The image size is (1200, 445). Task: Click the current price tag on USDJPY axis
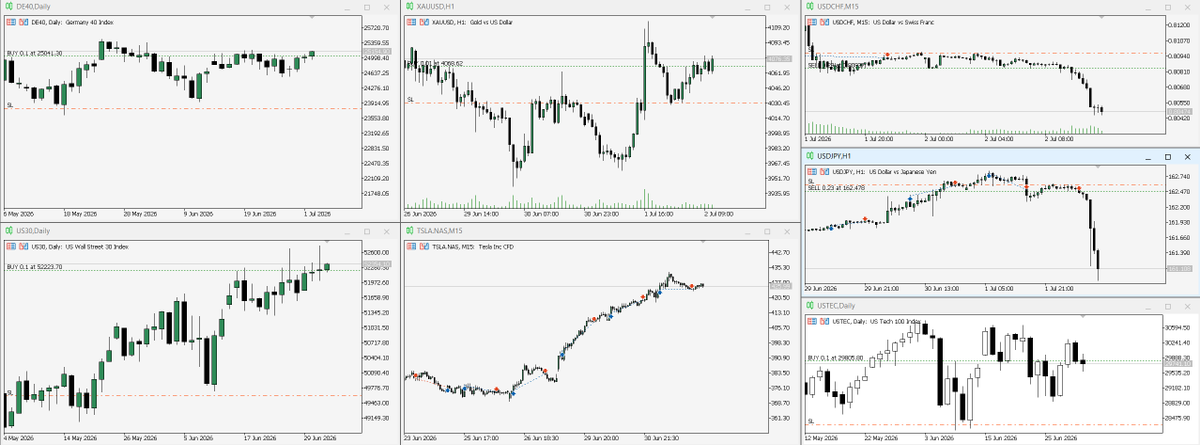tap(1179, 269)
